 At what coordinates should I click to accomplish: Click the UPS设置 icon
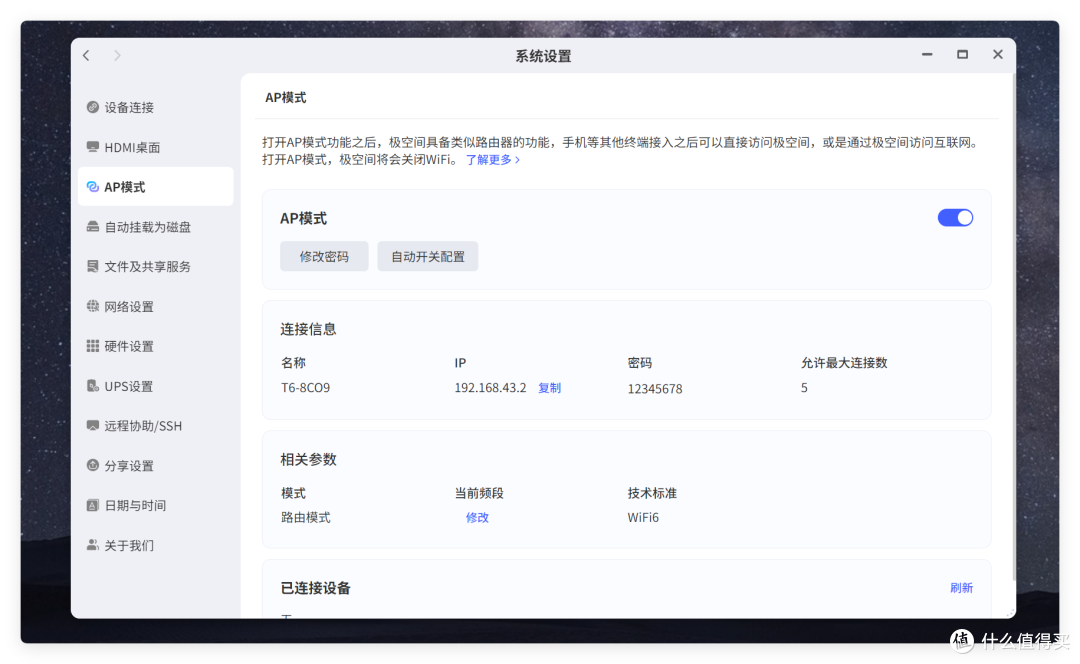point(92,386)
